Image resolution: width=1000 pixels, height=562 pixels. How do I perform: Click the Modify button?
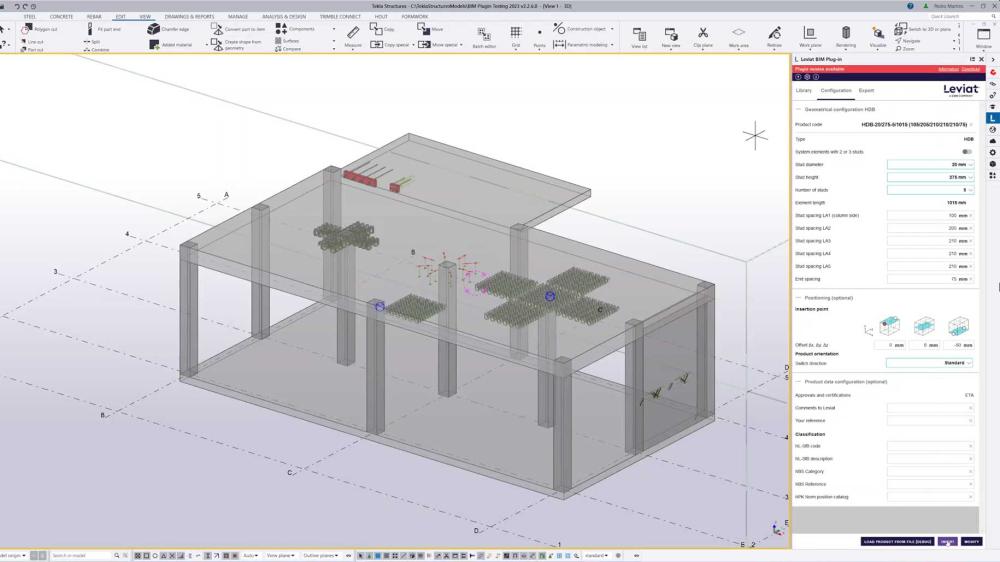tap(971, 541)
